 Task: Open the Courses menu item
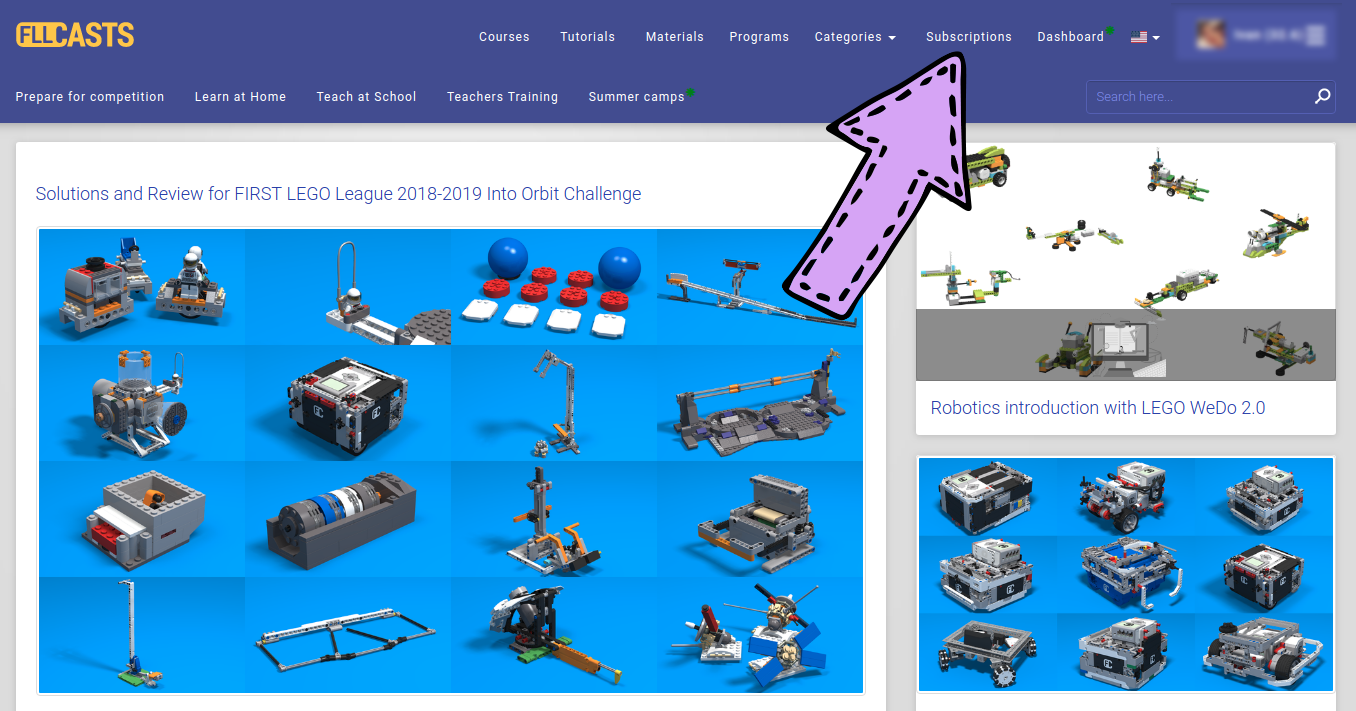504,37
